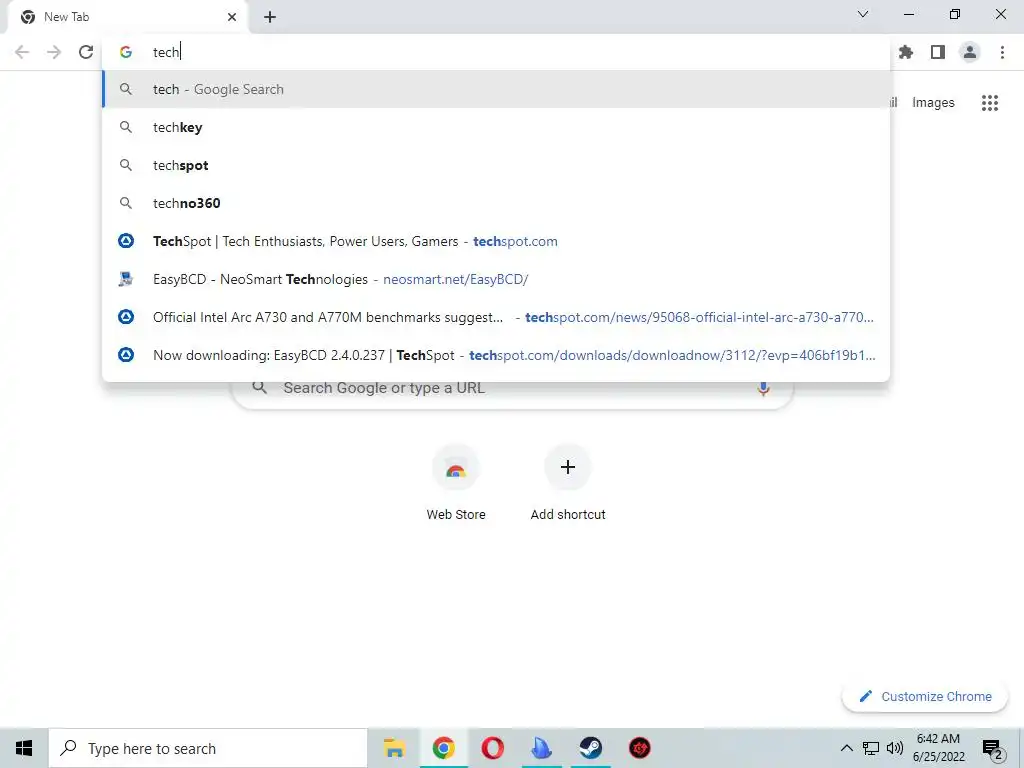The width and height of the screenshot is (1024, 768).
Task: Click the Customize Chrome button
Action: click(925, 697)
